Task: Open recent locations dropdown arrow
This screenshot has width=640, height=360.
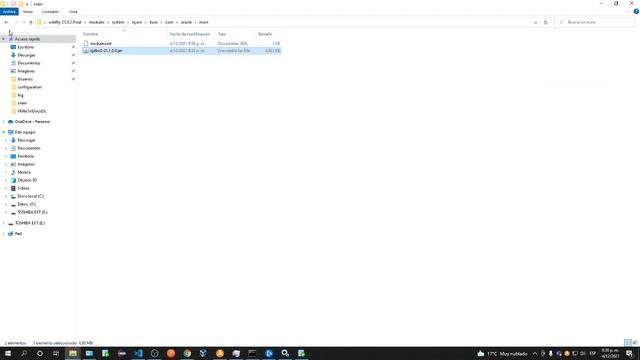Action: coord(24,22)
